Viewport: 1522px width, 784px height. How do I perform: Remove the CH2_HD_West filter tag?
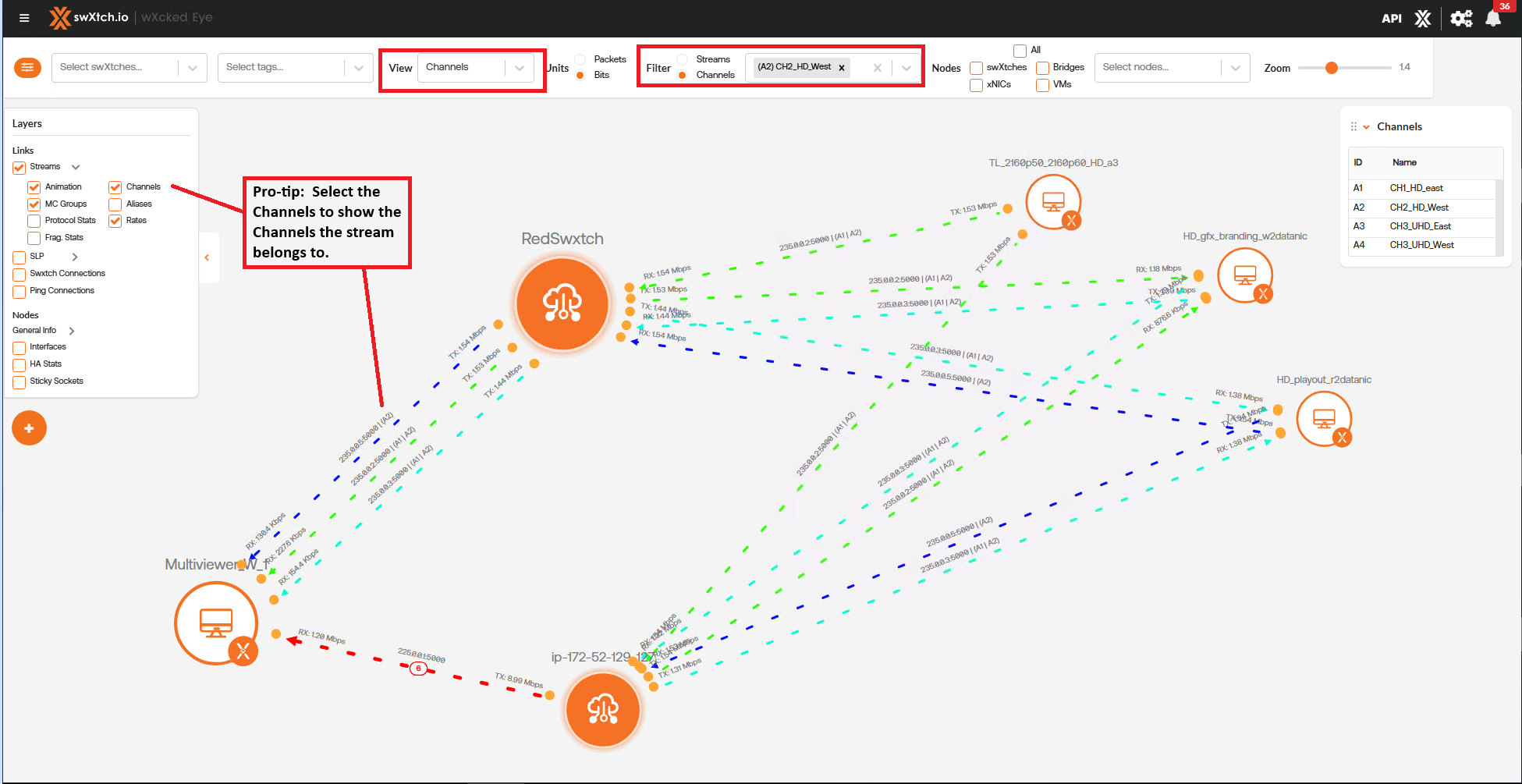pyautogui.click(x=842, y=68)
